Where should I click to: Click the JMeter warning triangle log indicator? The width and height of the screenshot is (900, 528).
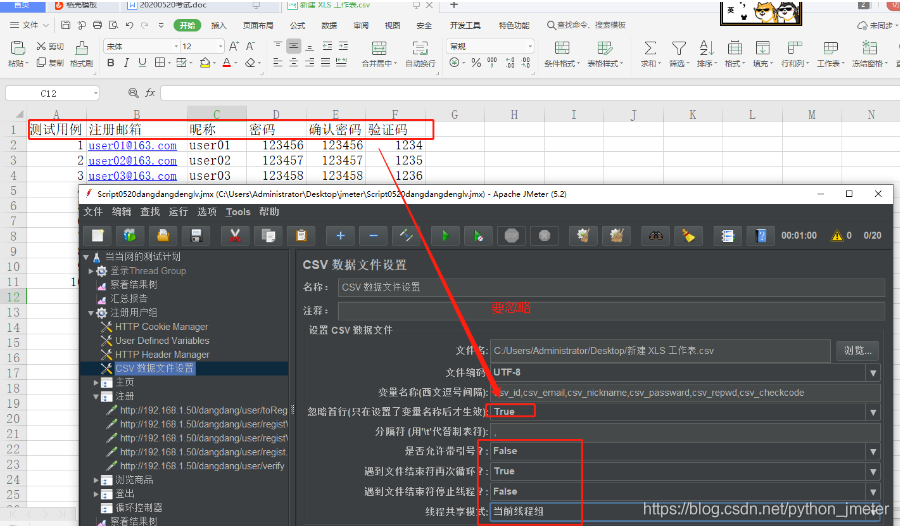[x=837, y=235]
